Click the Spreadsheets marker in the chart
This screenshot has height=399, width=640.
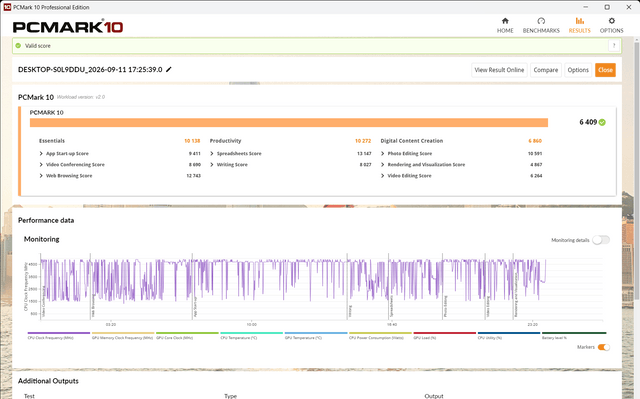point(391,307)
